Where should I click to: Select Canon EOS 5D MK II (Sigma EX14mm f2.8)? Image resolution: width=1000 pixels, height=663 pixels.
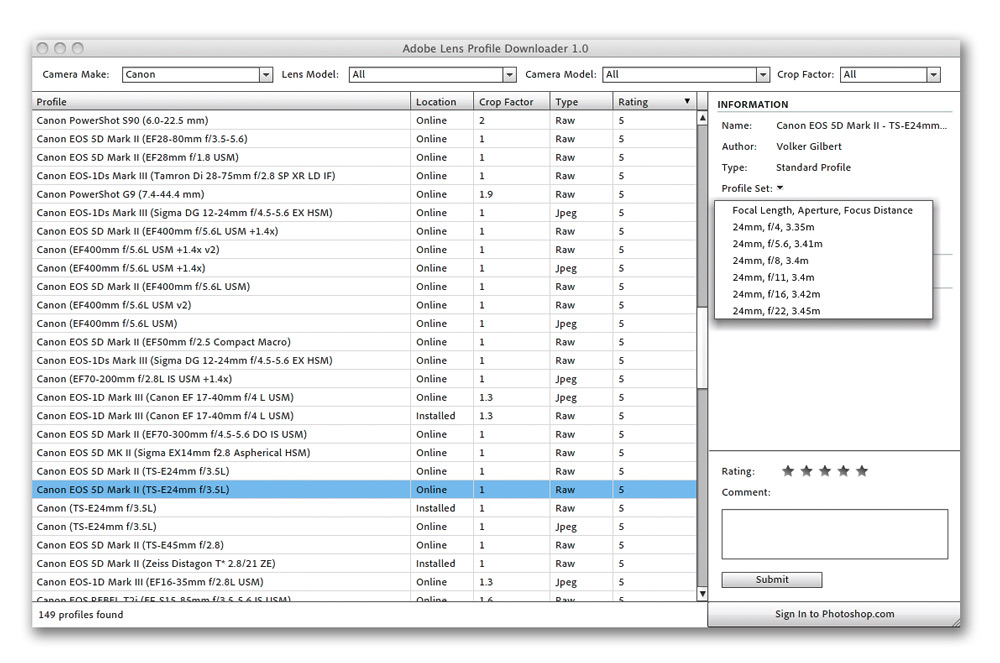point(364,453)
